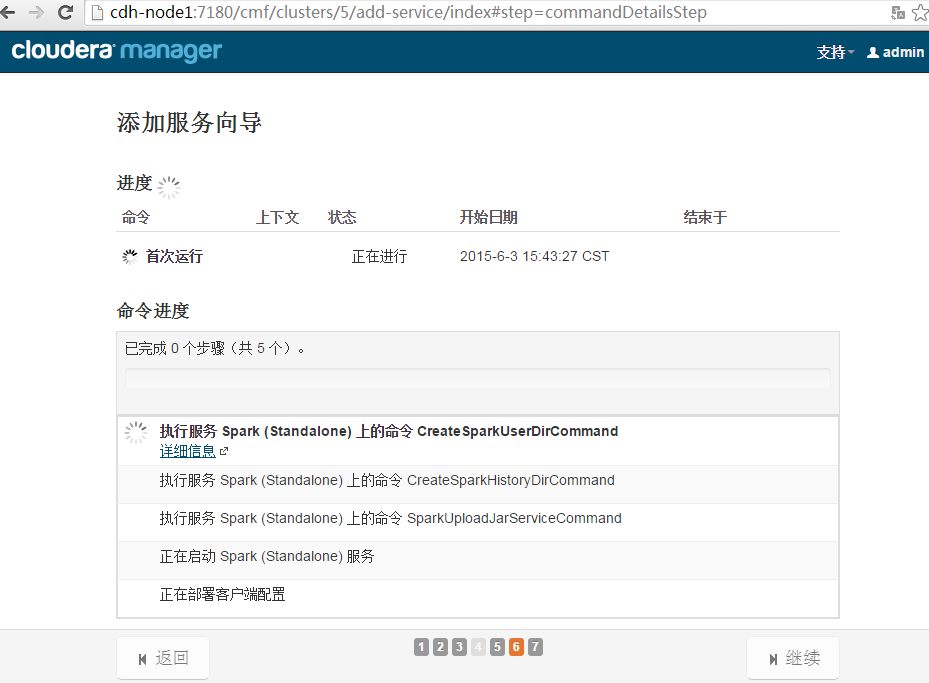This screenshot has height=683, width=929.
Task: Select the SparkUploadJarServiceCommand step row
Action: click(x=478, y=522)
